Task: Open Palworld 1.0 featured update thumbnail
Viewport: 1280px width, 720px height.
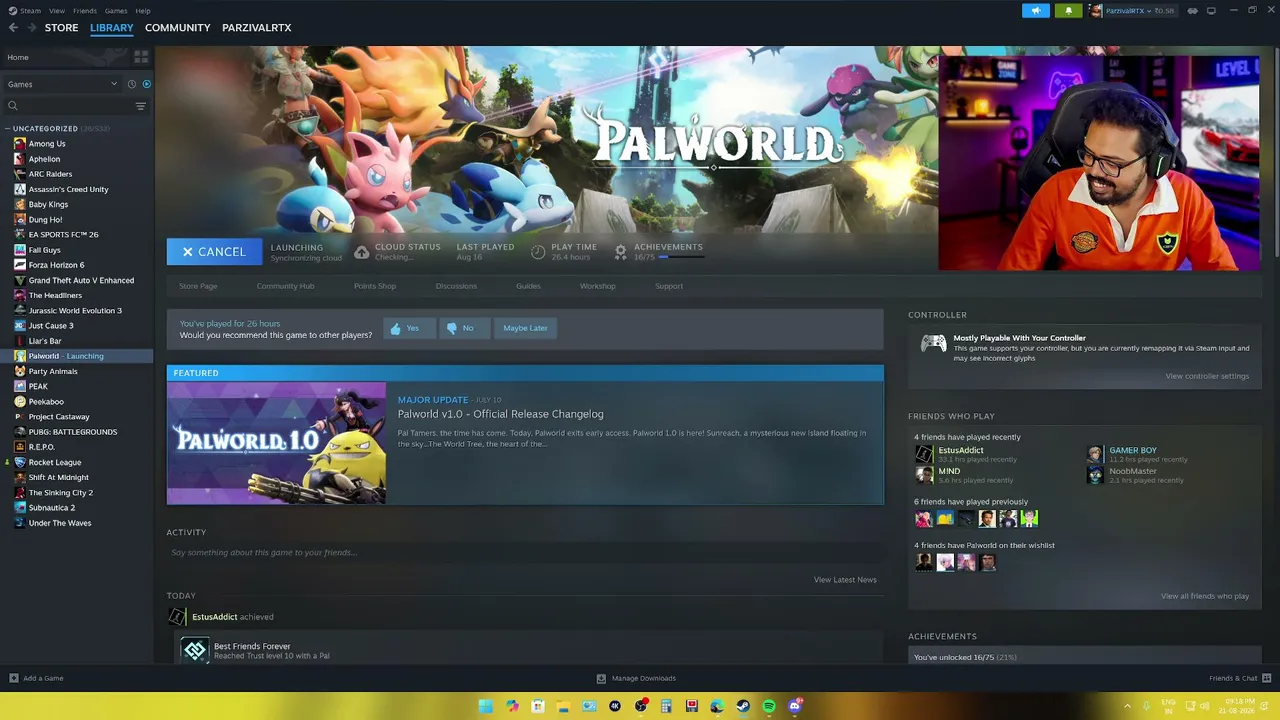Action: click(276, 443)
